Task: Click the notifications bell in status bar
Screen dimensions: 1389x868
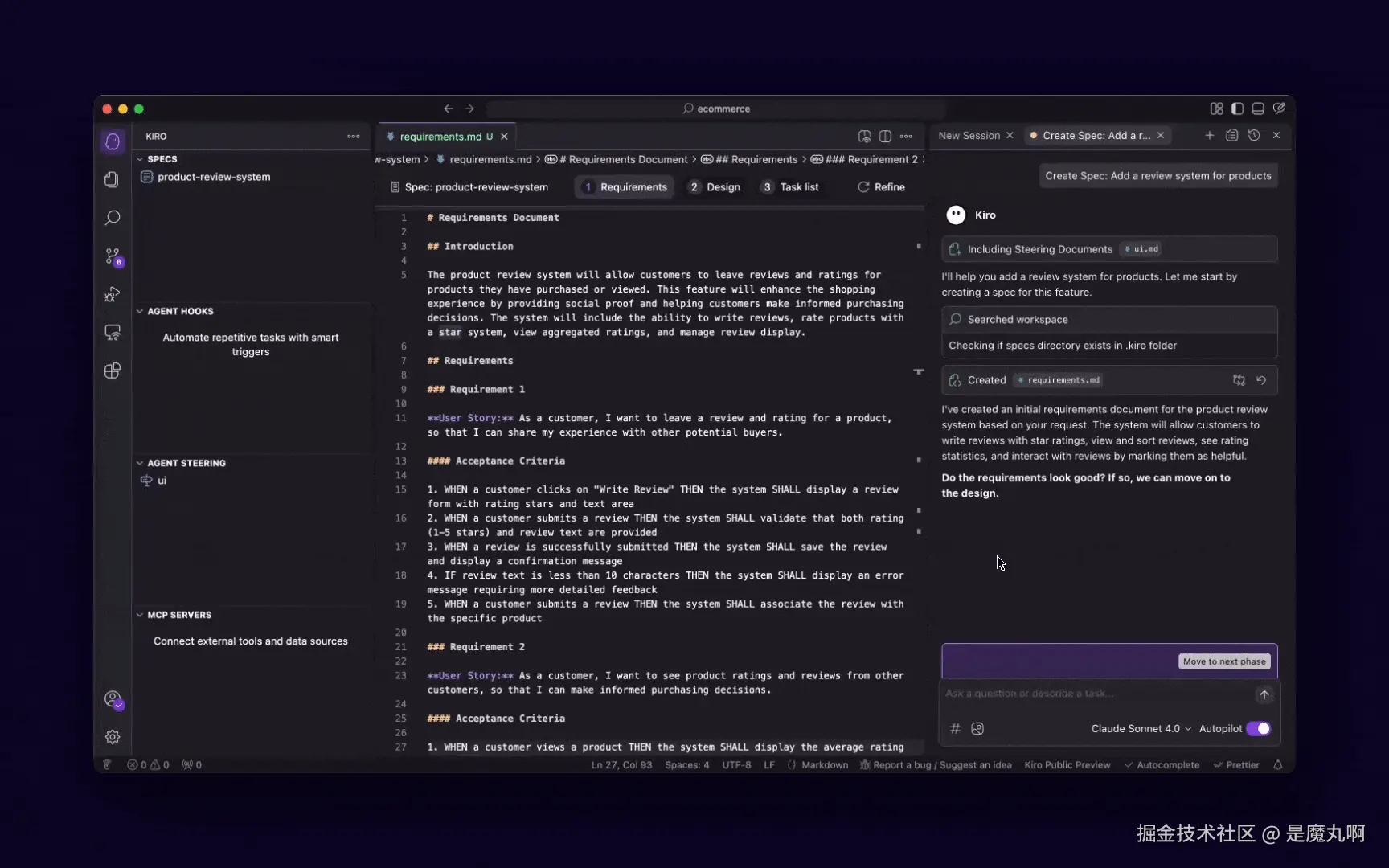Action: click(1278, 765)
